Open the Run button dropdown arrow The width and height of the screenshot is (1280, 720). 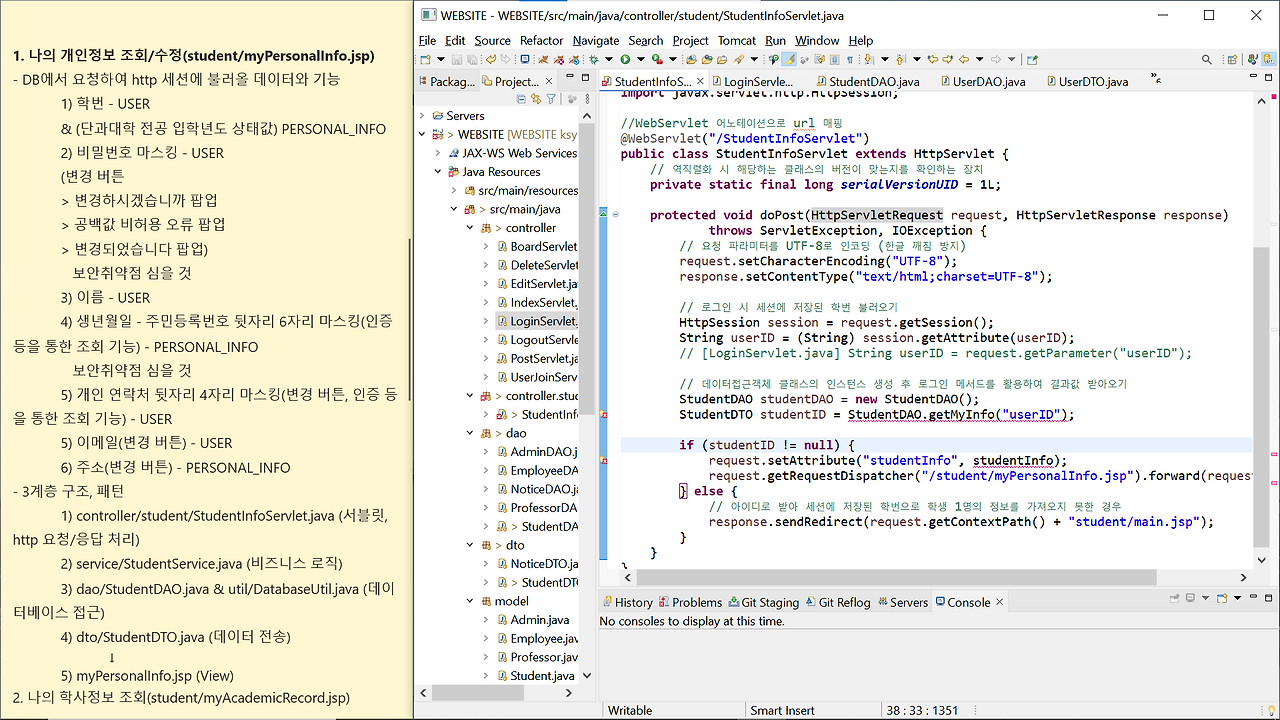tap(640, 60)
